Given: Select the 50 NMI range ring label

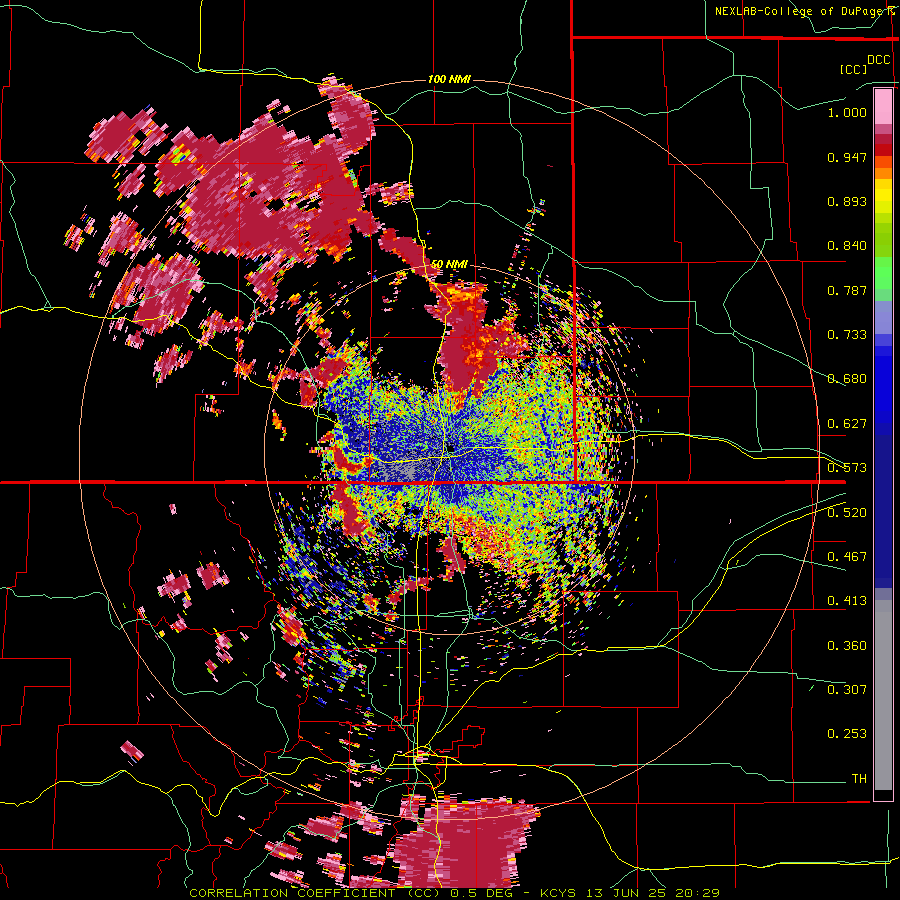Looking at the screenshot, I should [x=449, y=264].
